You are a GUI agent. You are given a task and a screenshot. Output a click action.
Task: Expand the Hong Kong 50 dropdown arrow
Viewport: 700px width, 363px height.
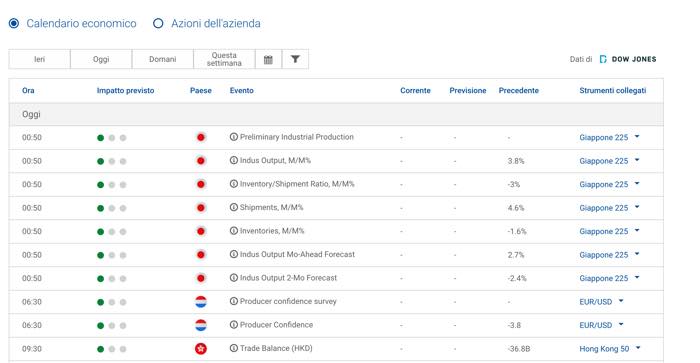coord(638,348)
